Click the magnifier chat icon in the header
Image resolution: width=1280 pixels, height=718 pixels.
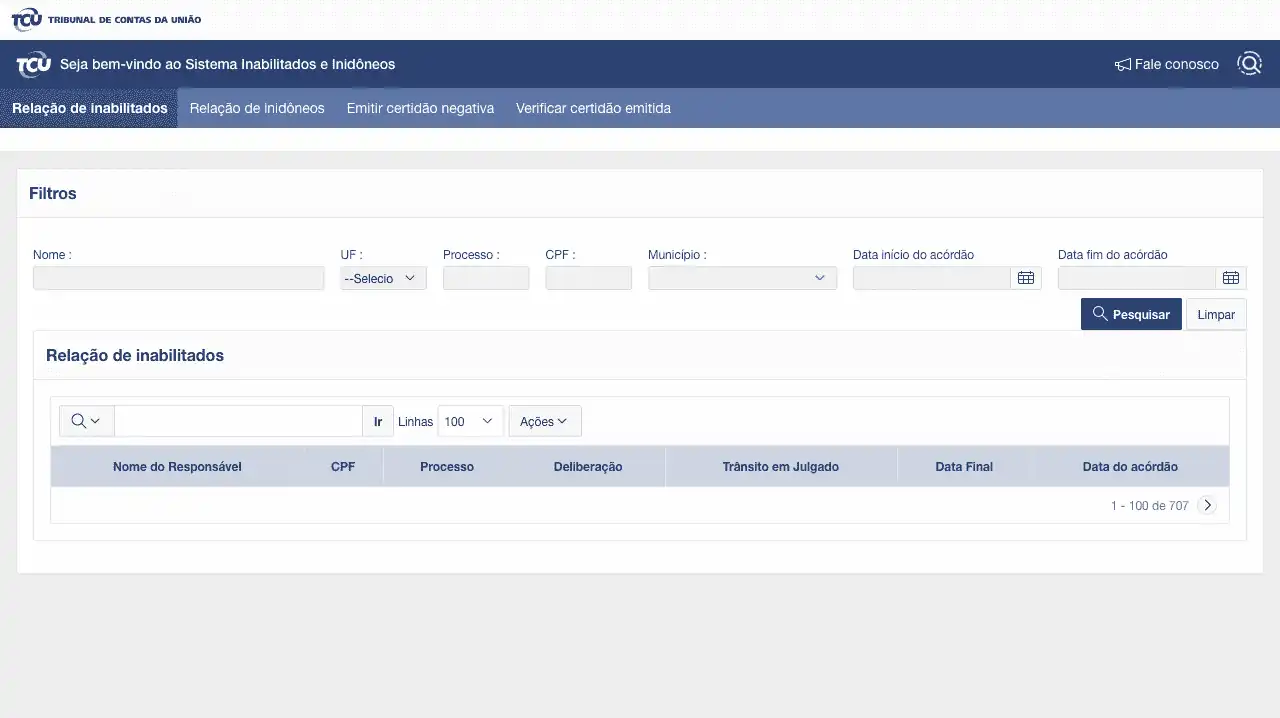[x=1249, y=64]
